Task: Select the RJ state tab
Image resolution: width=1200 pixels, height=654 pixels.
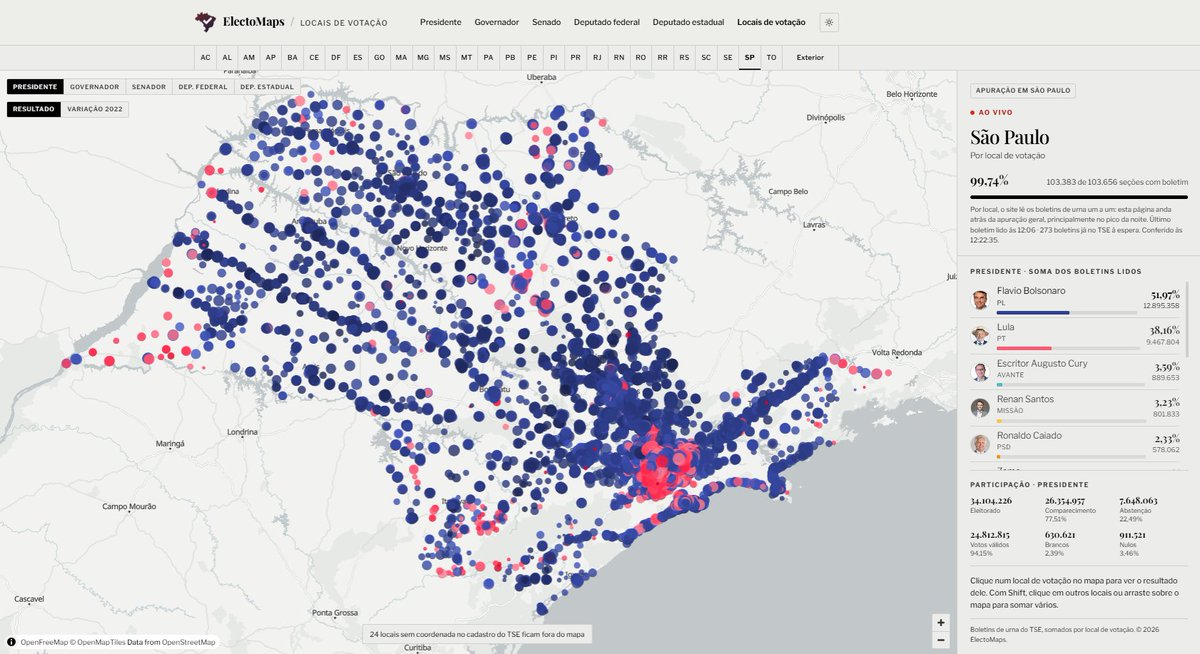Action: coord(598,58)
